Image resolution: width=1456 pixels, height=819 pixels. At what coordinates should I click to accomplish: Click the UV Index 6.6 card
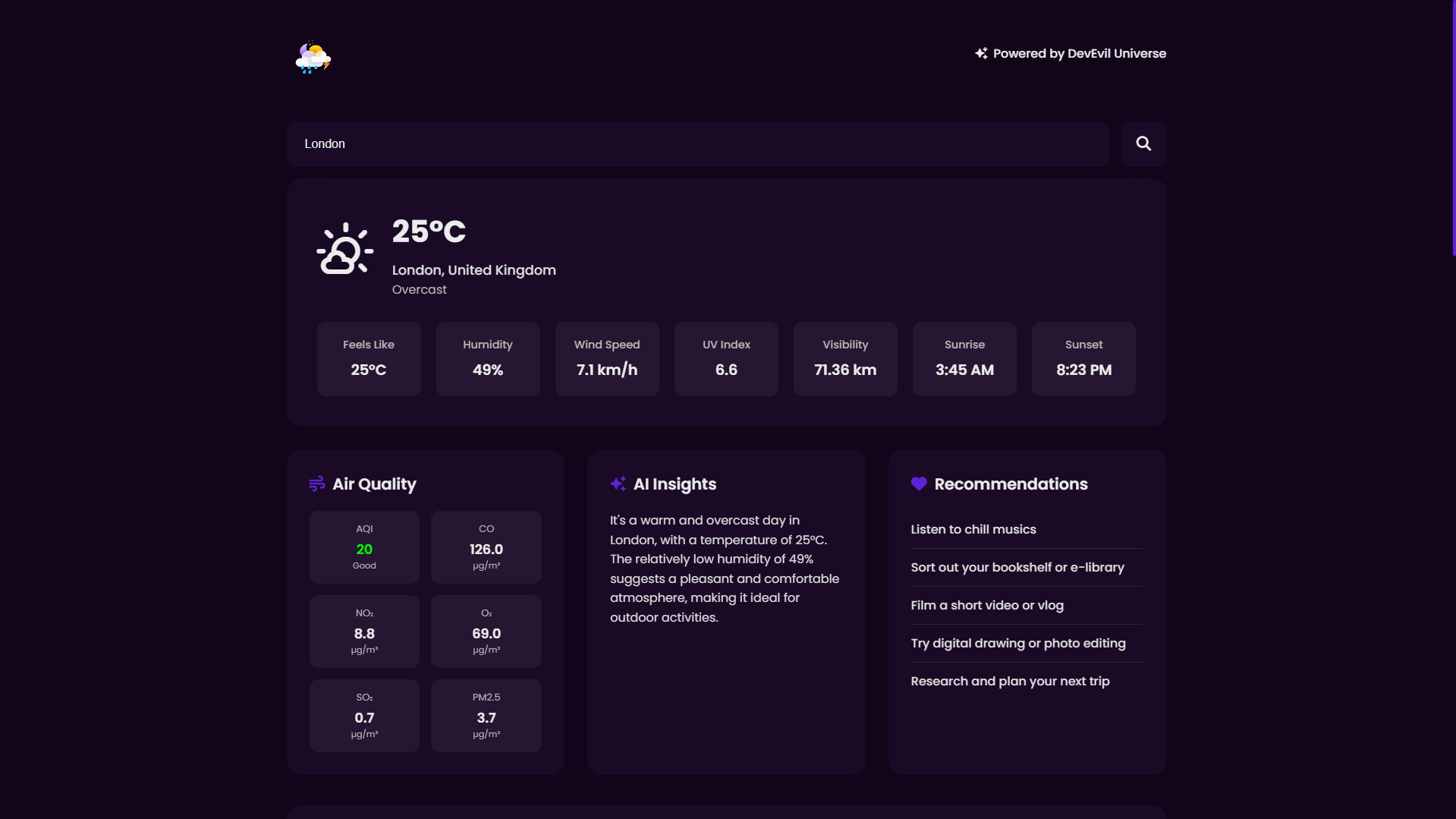point(726,359)
